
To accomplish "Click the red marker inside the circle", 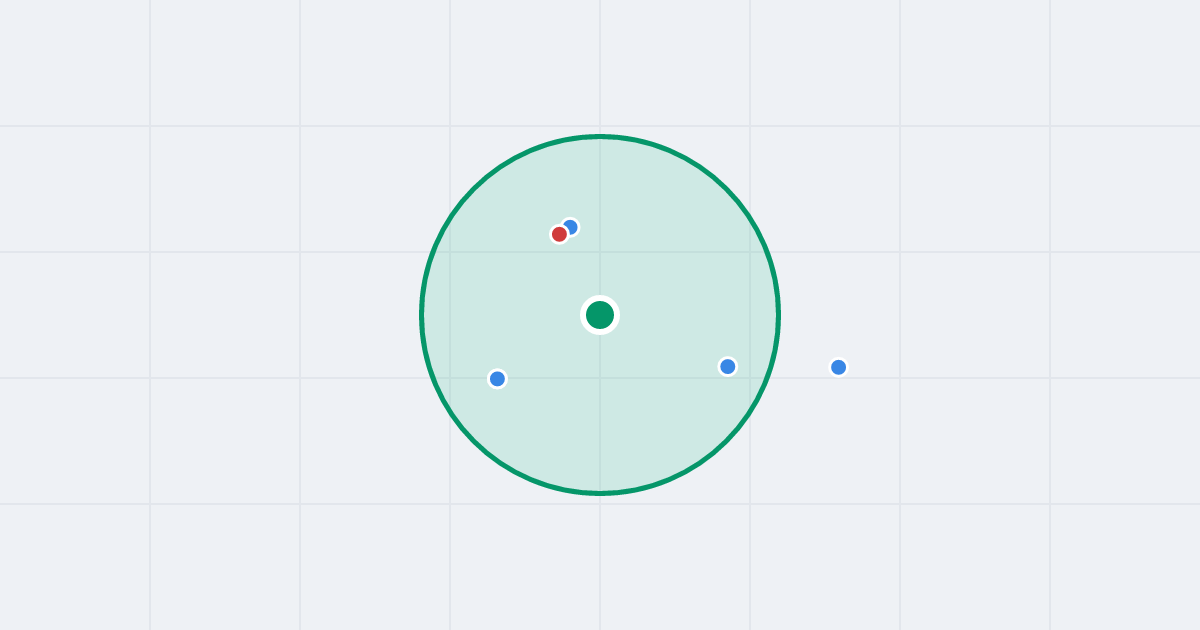I will pyautogui.click(x=559, y=234).
